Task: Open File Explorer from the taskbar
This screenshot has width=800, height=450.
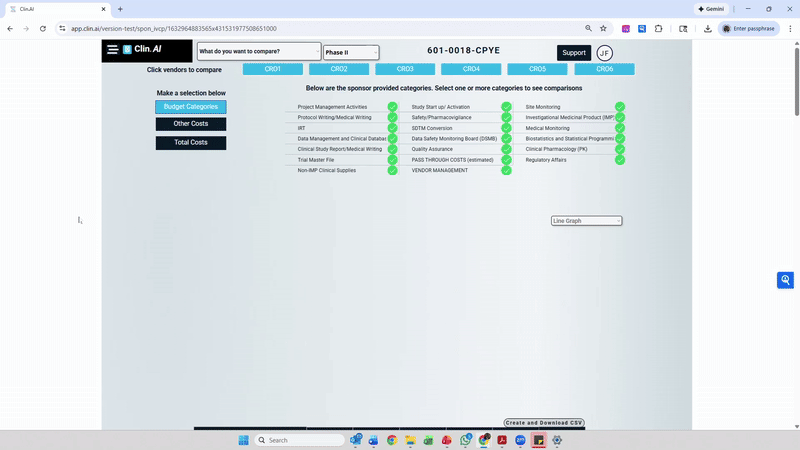Action: point(410,440)
